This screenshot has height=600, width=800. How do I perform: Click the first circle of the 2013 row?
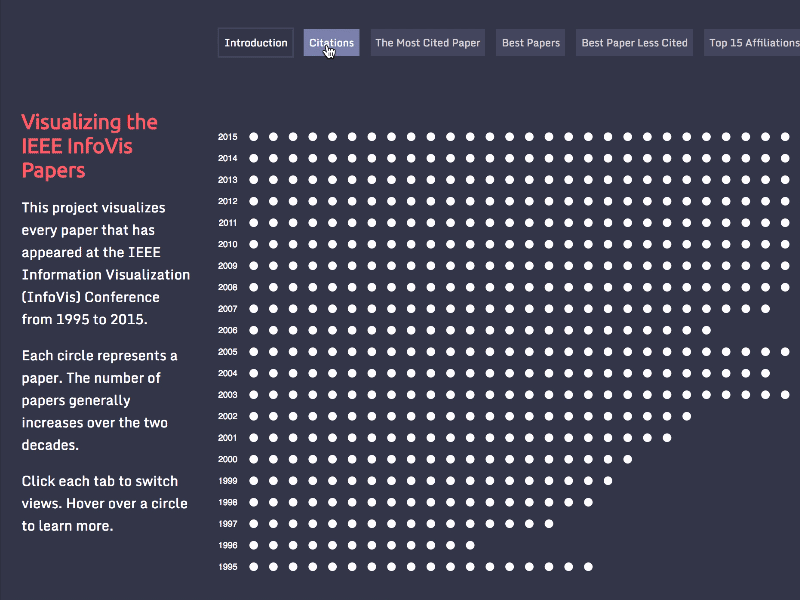253,179
